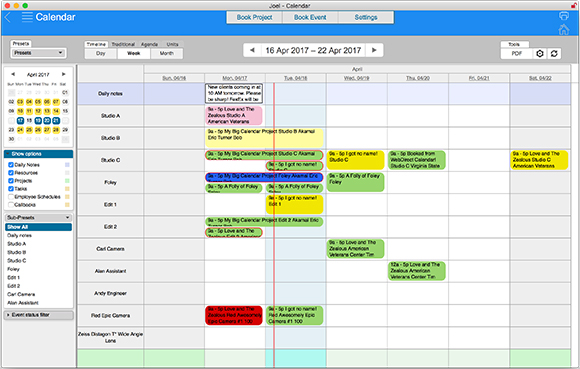Screen dimensions: 580x369
Task: Open Saturday Studio C yellow event
Action: tap(539, 160)
